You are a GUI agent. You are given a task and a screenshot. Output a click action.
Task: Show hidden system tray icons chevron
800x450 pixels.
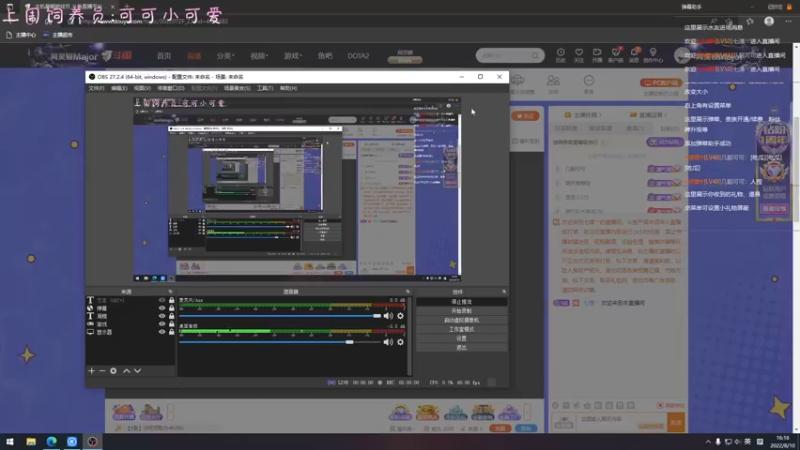[x=708, y=442]
